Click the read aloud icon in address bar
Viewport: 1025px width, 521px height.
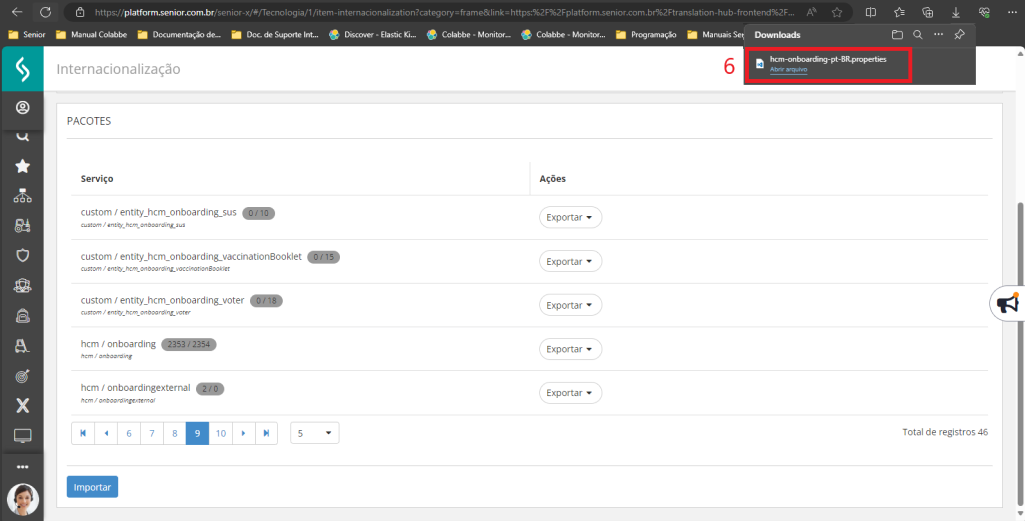point(811,12)
